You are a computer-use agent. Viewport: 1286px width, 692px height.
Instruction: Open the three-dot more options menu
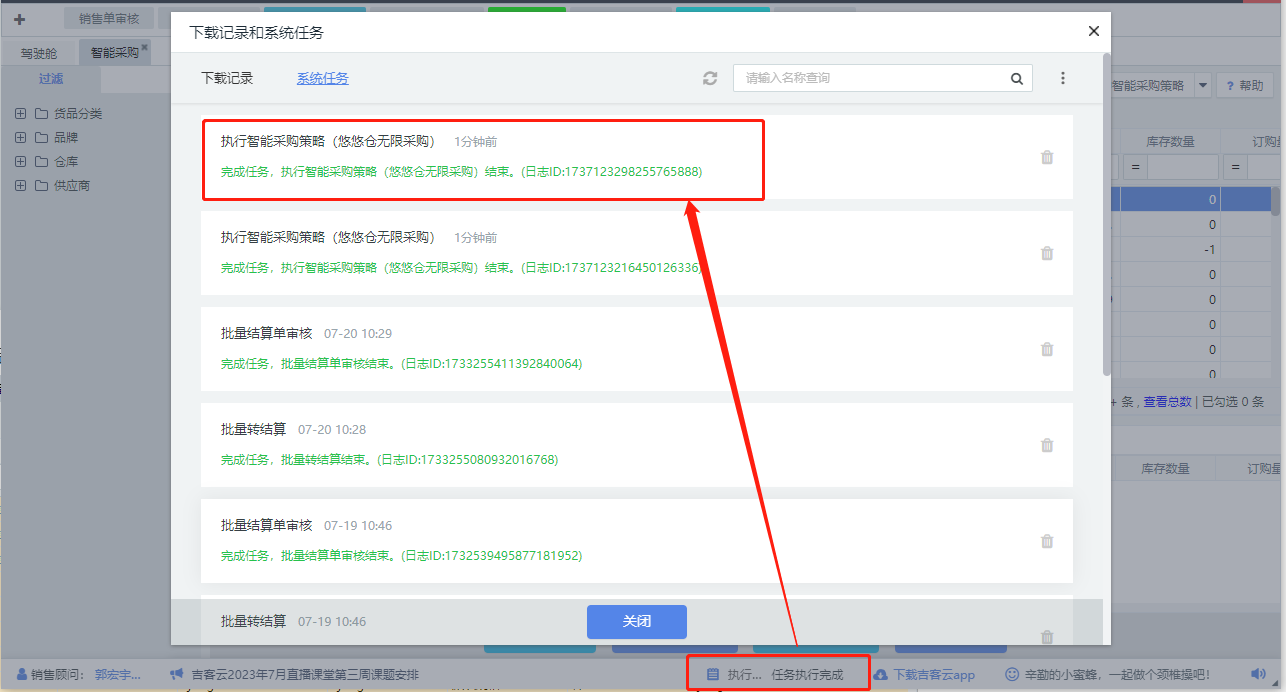coord(1063,78)
